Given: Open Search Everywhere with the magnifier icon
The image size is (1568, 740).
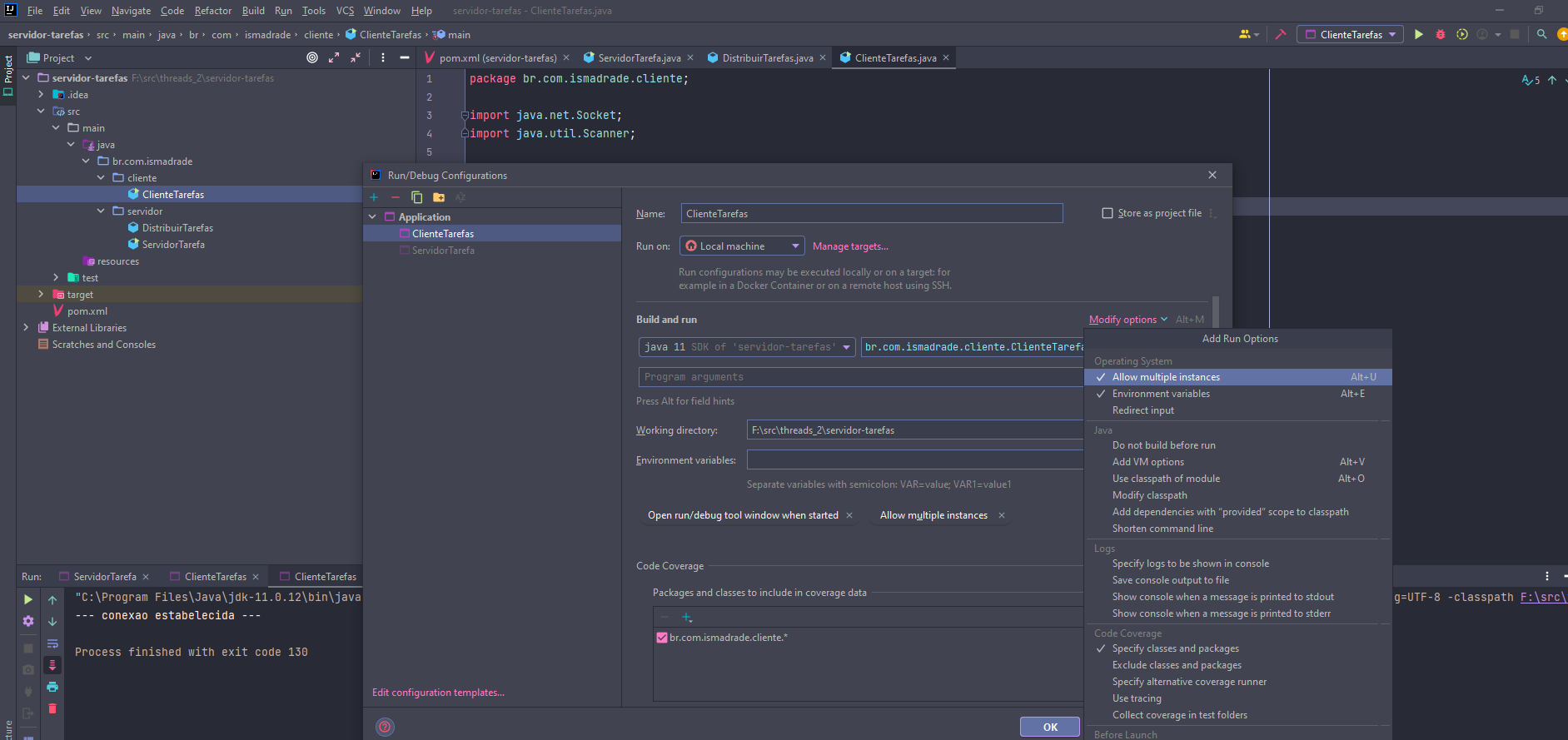Looking at the screenshot, I should (1541, 34).
